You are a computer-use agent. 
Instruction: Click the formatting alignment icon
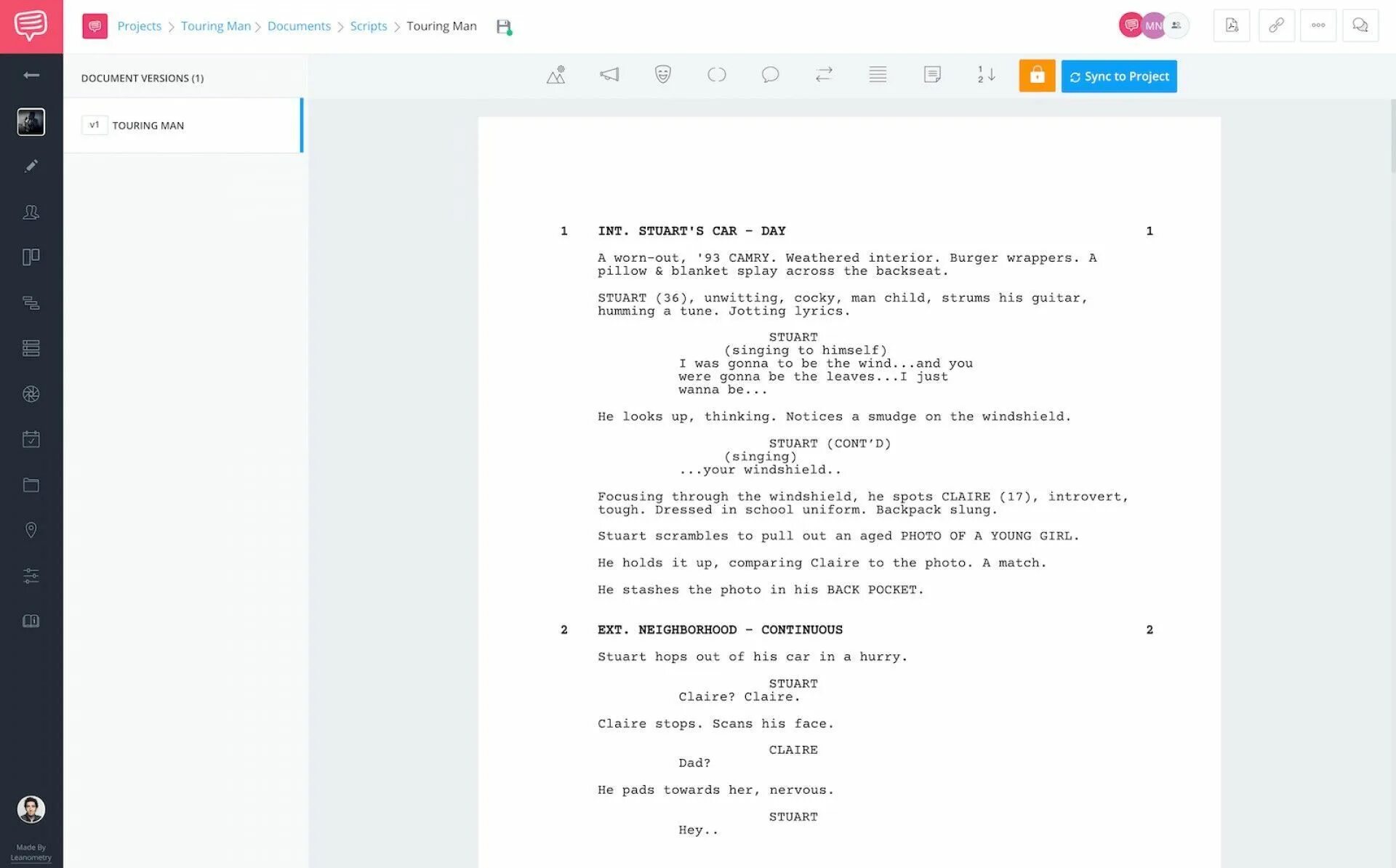(877, 74)
